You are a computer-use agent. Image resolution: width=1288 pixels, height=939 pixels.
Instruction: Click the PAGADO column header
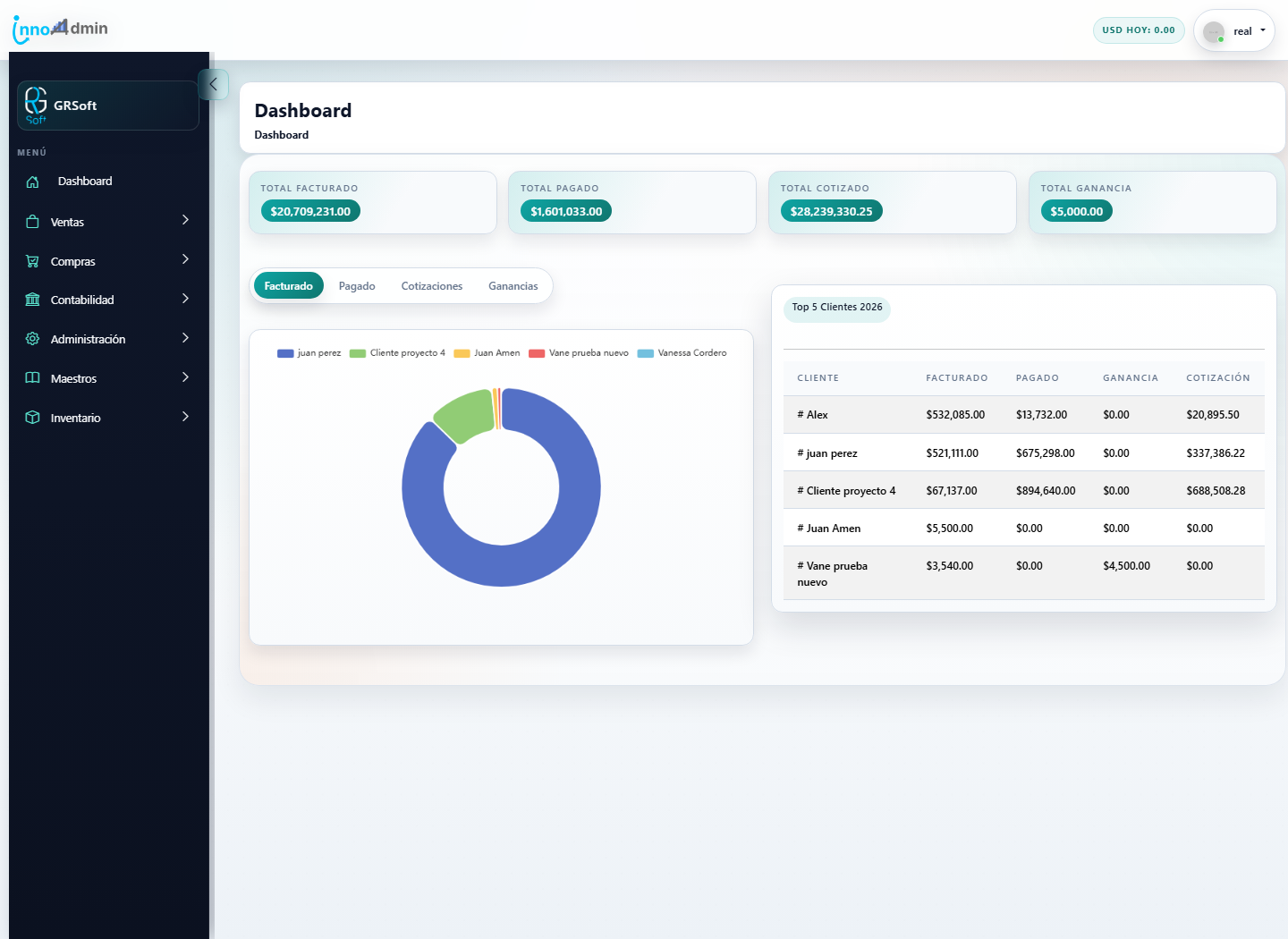(1038, 378)
